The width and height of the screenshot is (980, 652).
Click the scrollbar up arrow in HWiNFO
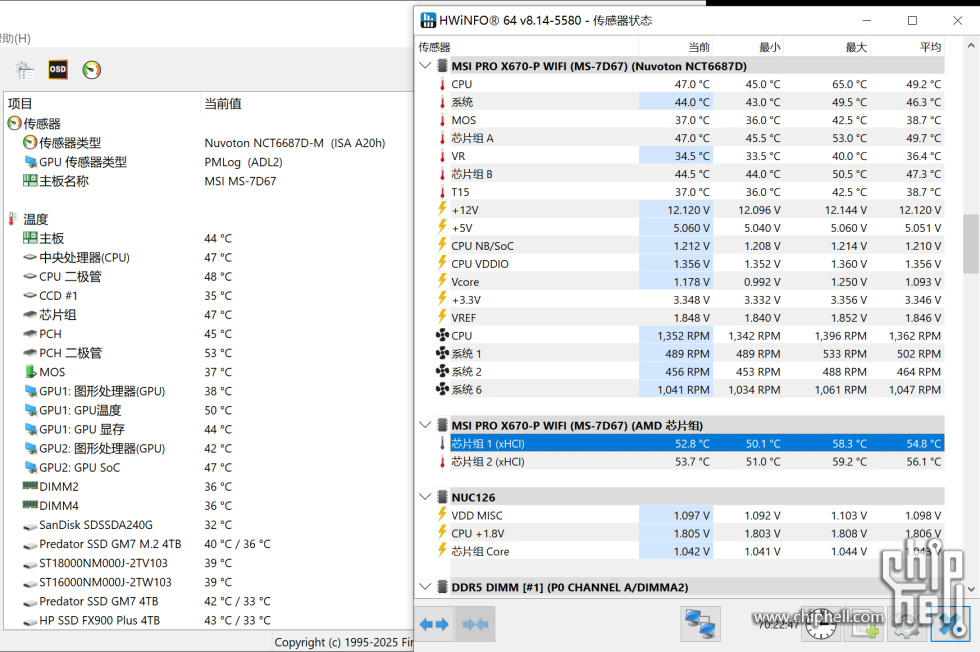click(971, 46)
